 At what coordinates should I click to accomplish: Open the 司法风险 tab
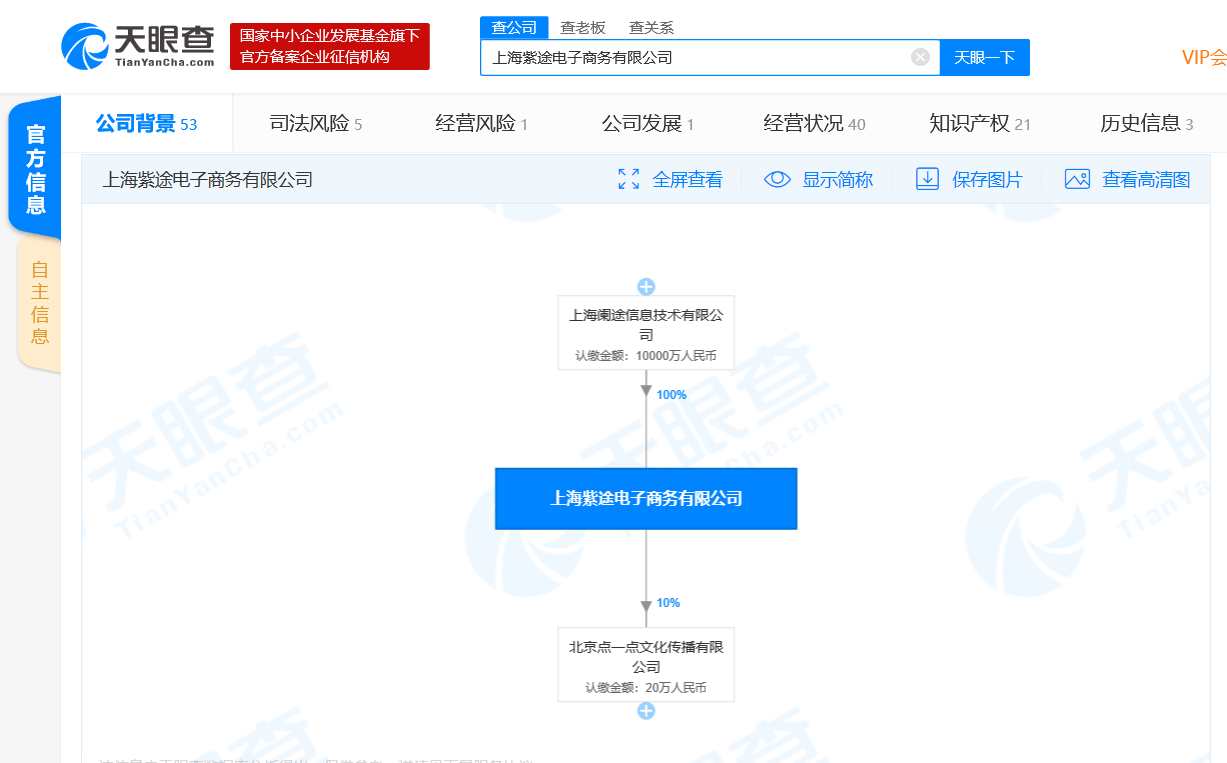point(315,124)
